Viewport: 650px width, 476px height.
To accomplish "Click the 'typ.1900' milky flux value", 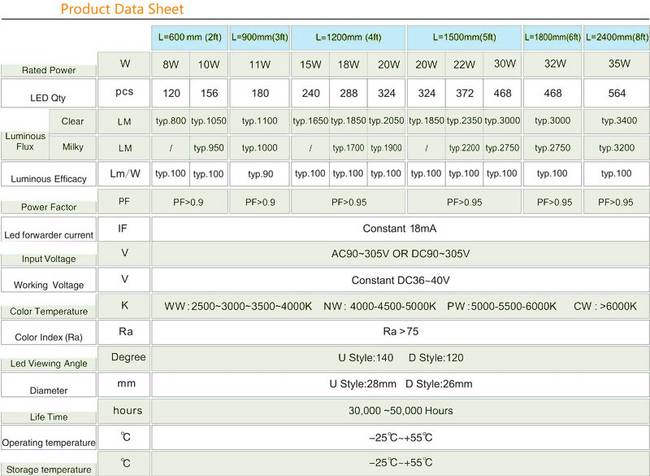I will click(386, 148).
